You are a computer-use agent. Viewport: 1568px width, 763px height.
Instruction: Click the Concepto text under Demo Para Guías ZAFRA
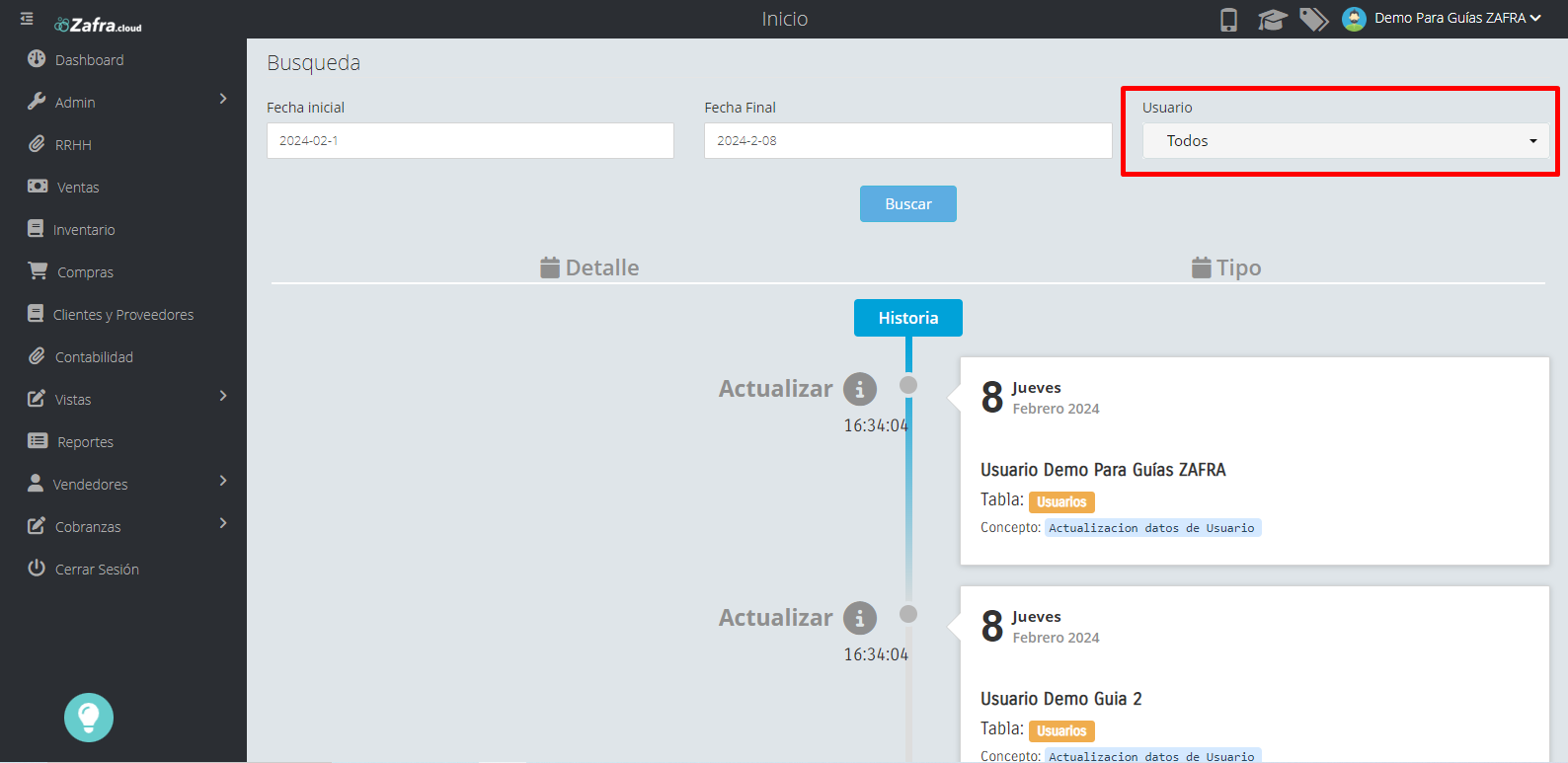(1153, 528)
